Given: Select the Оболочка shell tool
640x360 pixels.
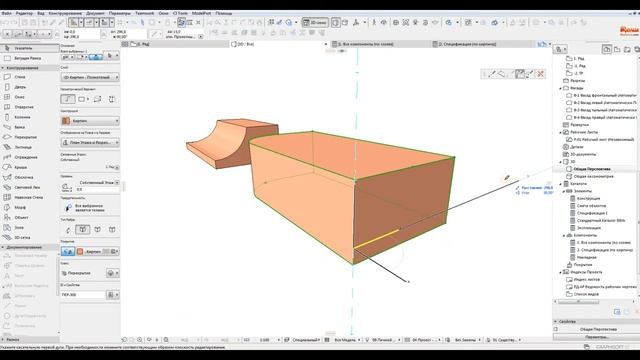Looking at the screenshot, I should click(x=29, y=178).
